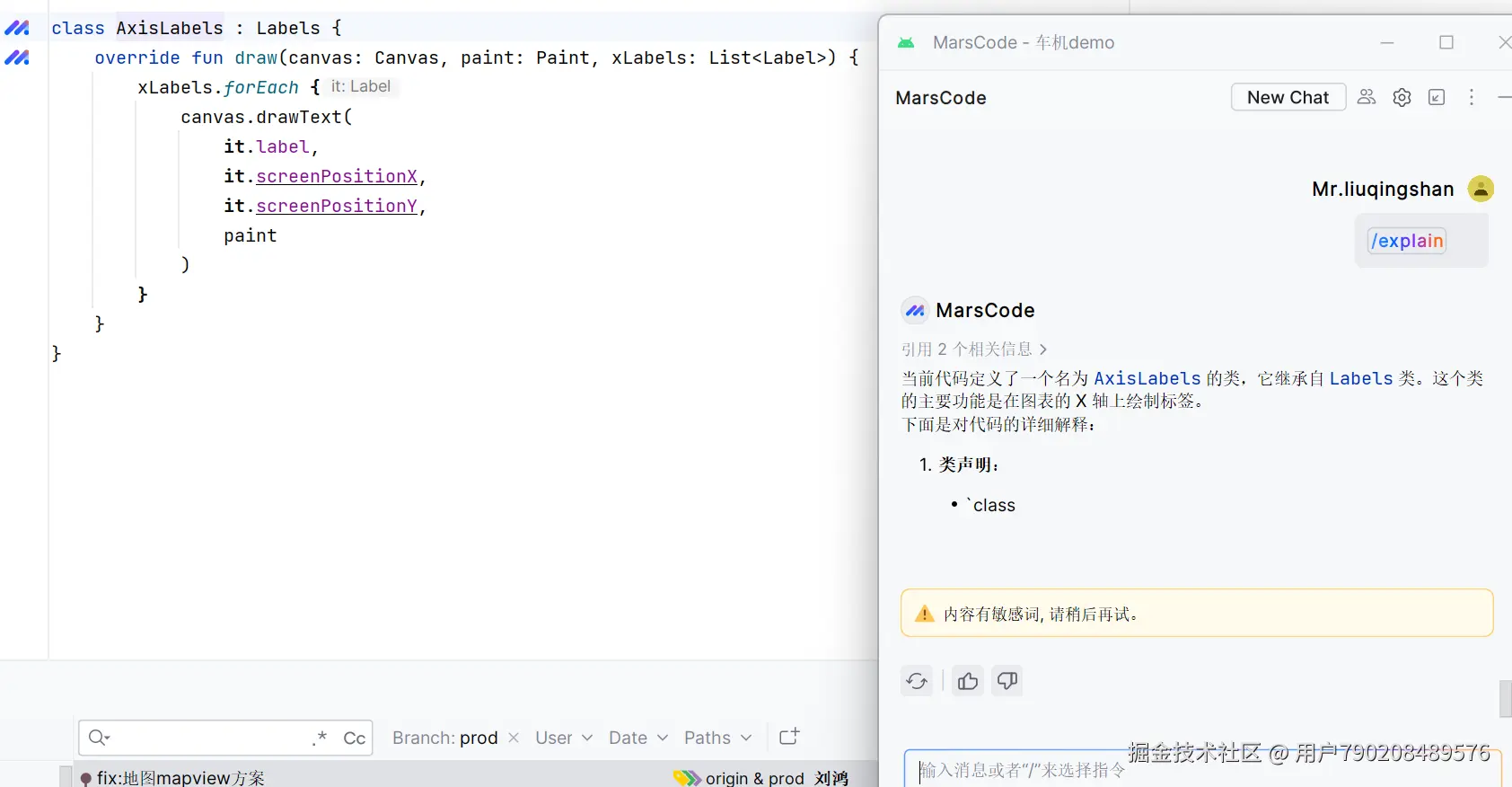
Task: Click the Labels code link in the explanation
Action: tap(1361, 378)
